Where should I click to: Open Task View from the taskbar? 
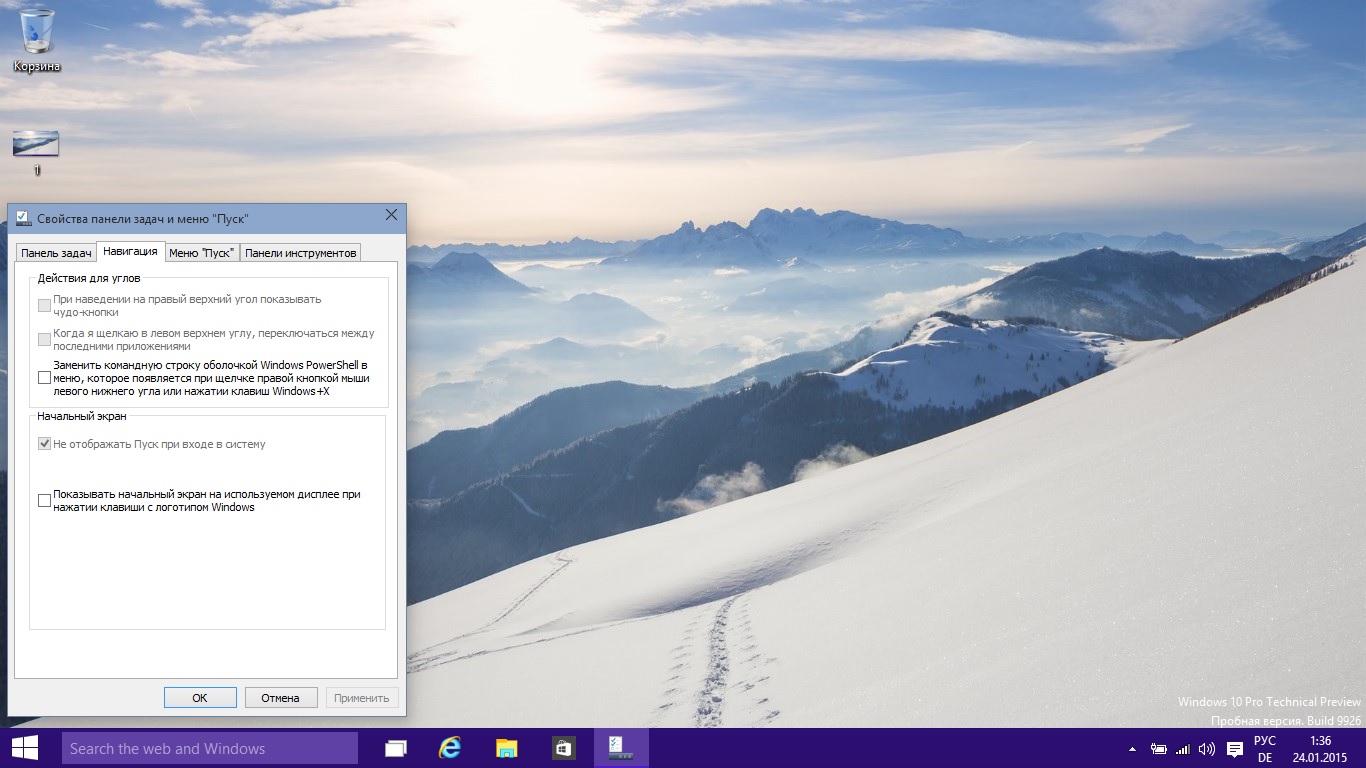pos(396,748)
